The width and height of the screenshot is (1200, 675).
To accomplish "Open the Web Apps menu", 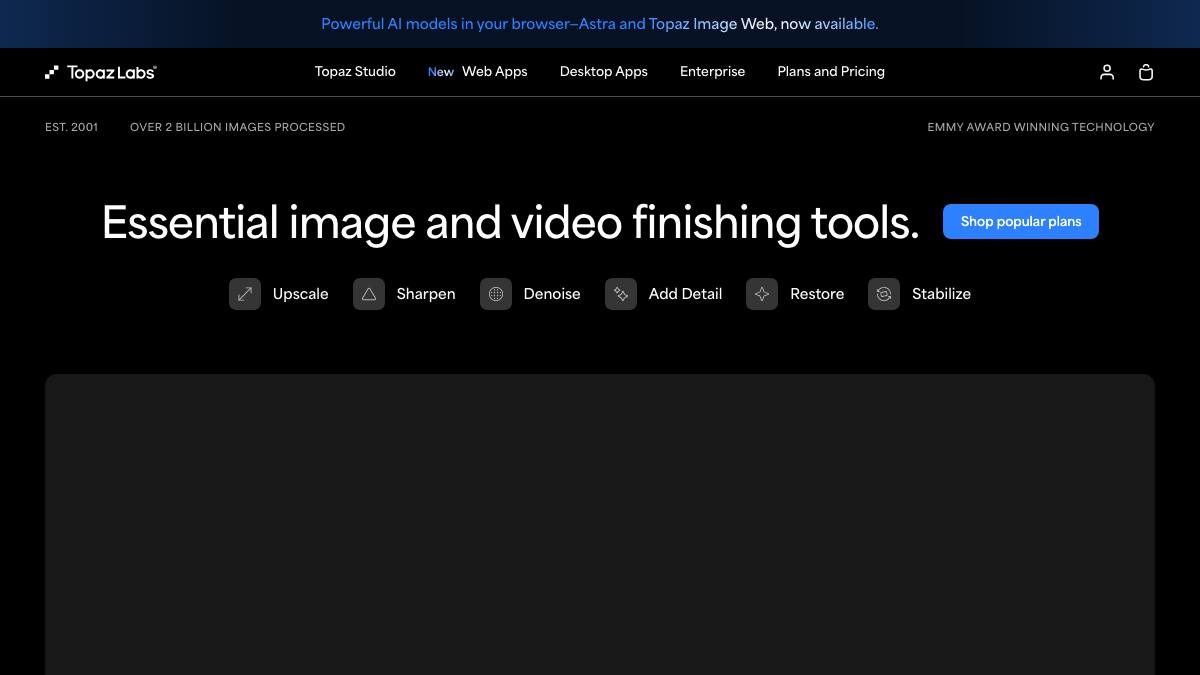I will click(494, 72).
